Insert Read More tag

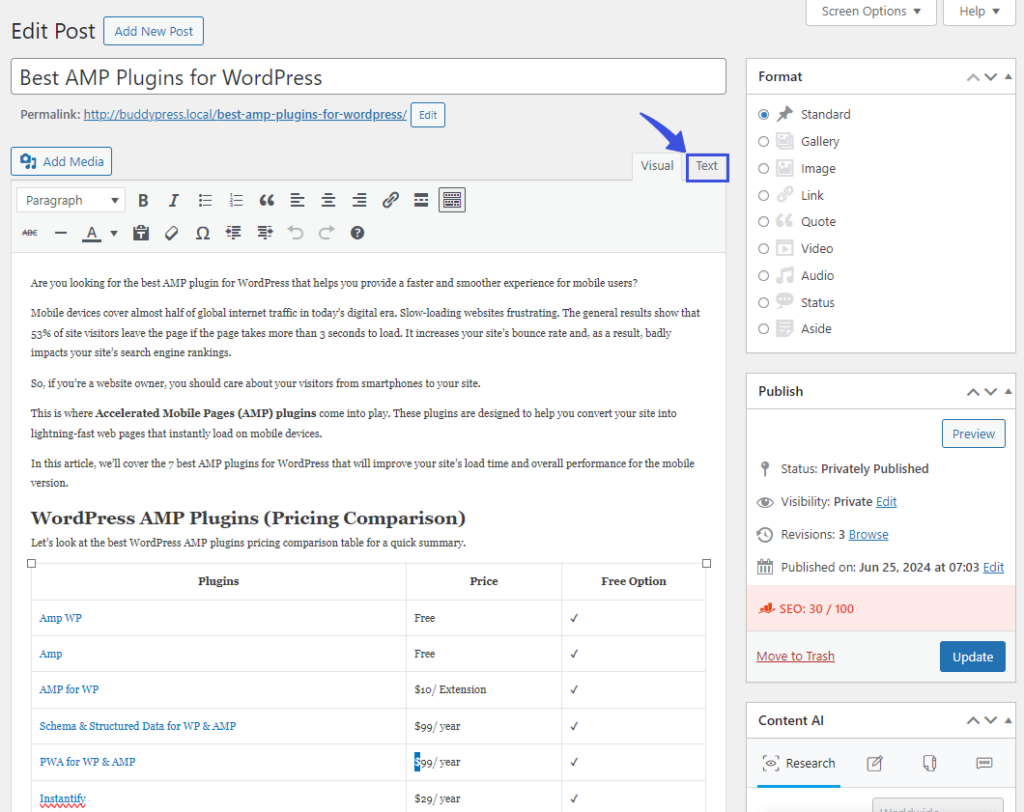click(x=421, y=201)
